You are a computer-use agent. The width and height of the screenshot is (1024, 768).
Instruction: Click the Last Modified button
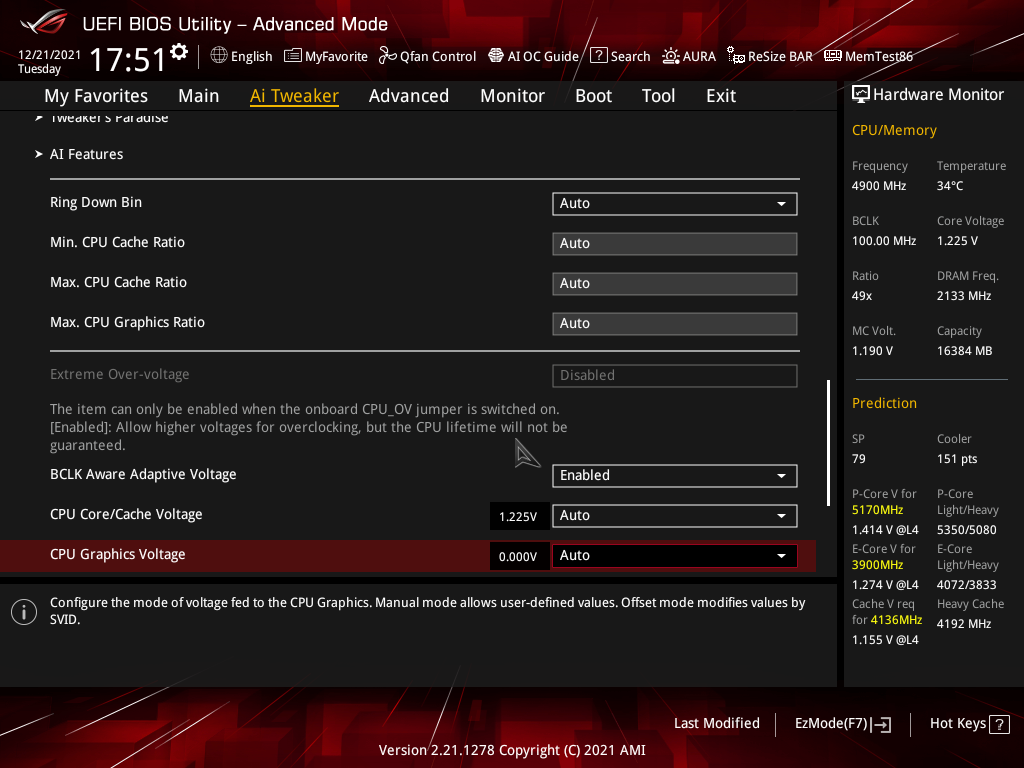click(x=716, y=724)
